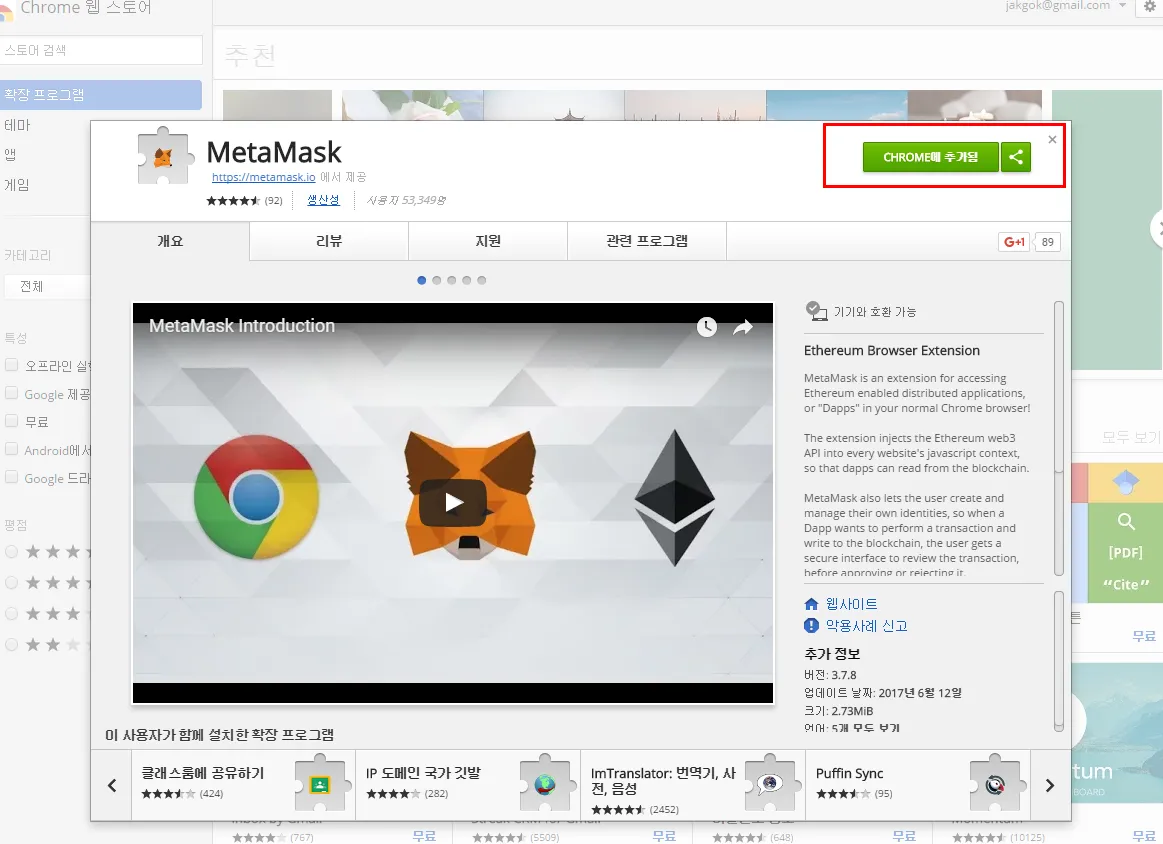Click the 89 count next to G+1

[x=1047, y=242]
